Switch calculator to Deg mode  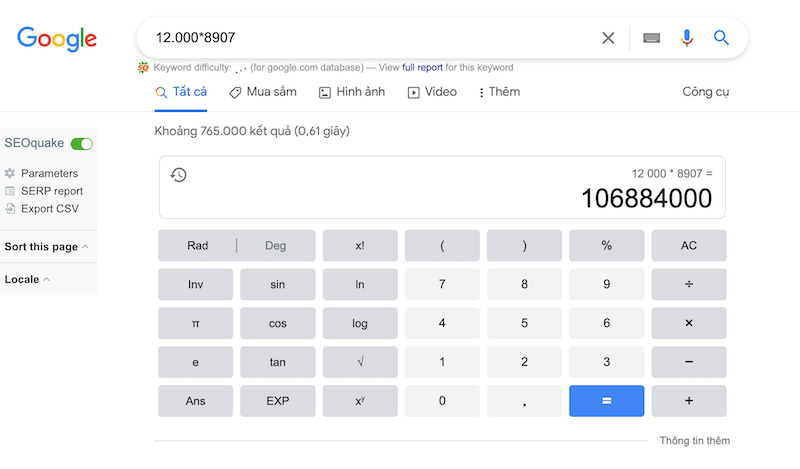pos(276,245)
